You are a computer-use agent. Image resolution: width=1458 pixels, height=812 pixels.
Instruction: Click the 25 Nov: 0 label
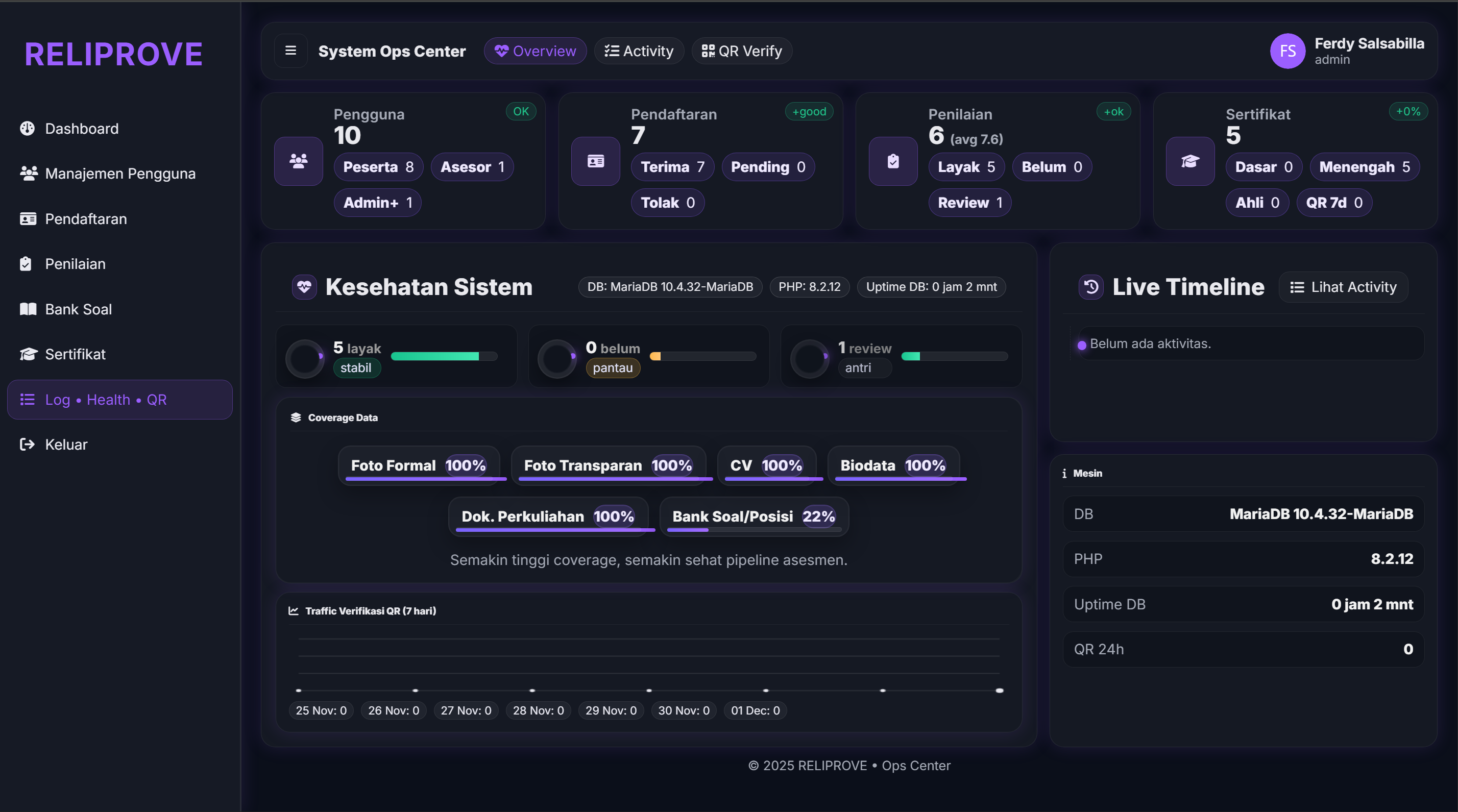tap(321, 710)
